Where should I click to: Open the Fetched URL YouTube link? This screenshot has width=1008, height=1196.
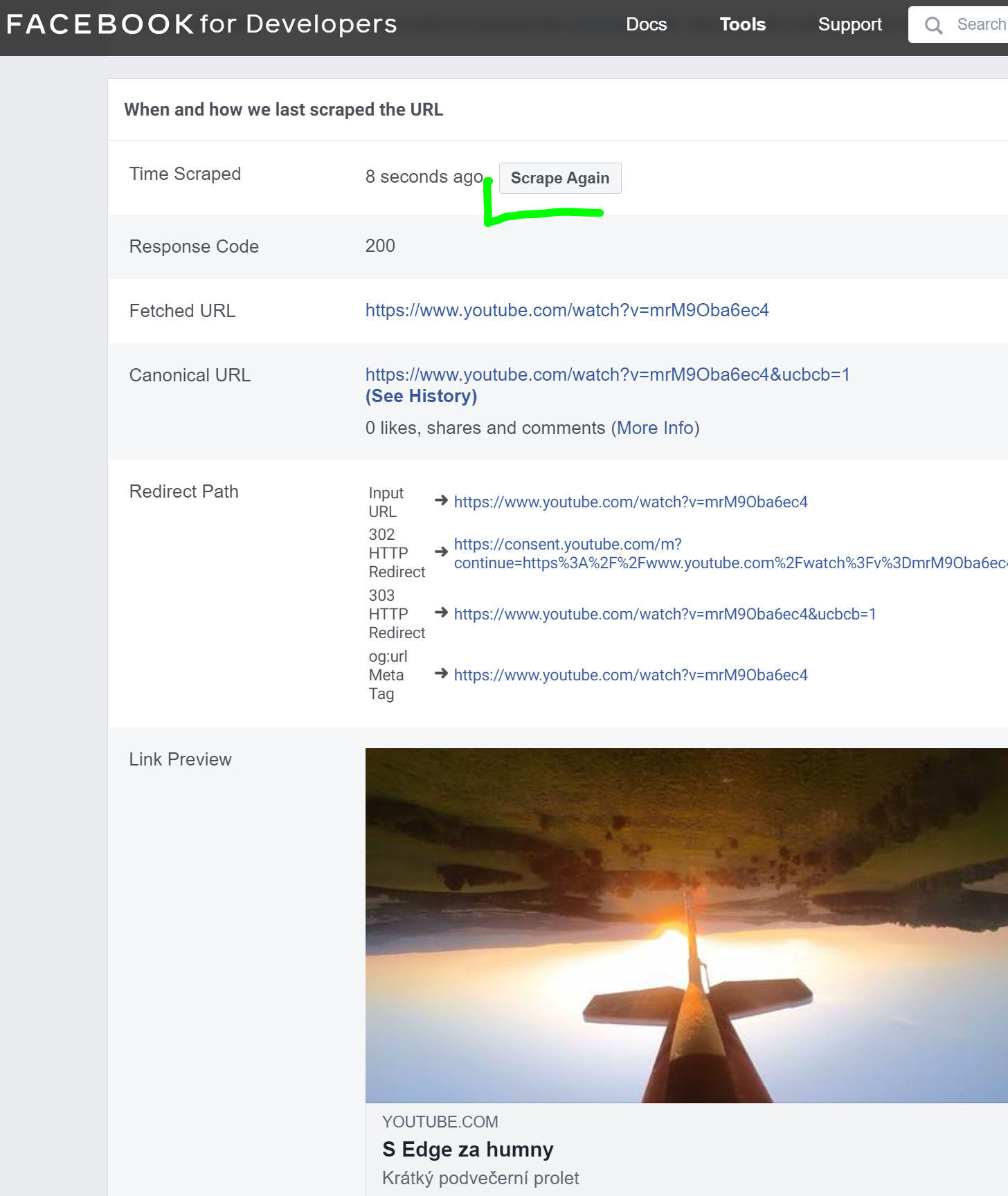(x=566, y=310)
